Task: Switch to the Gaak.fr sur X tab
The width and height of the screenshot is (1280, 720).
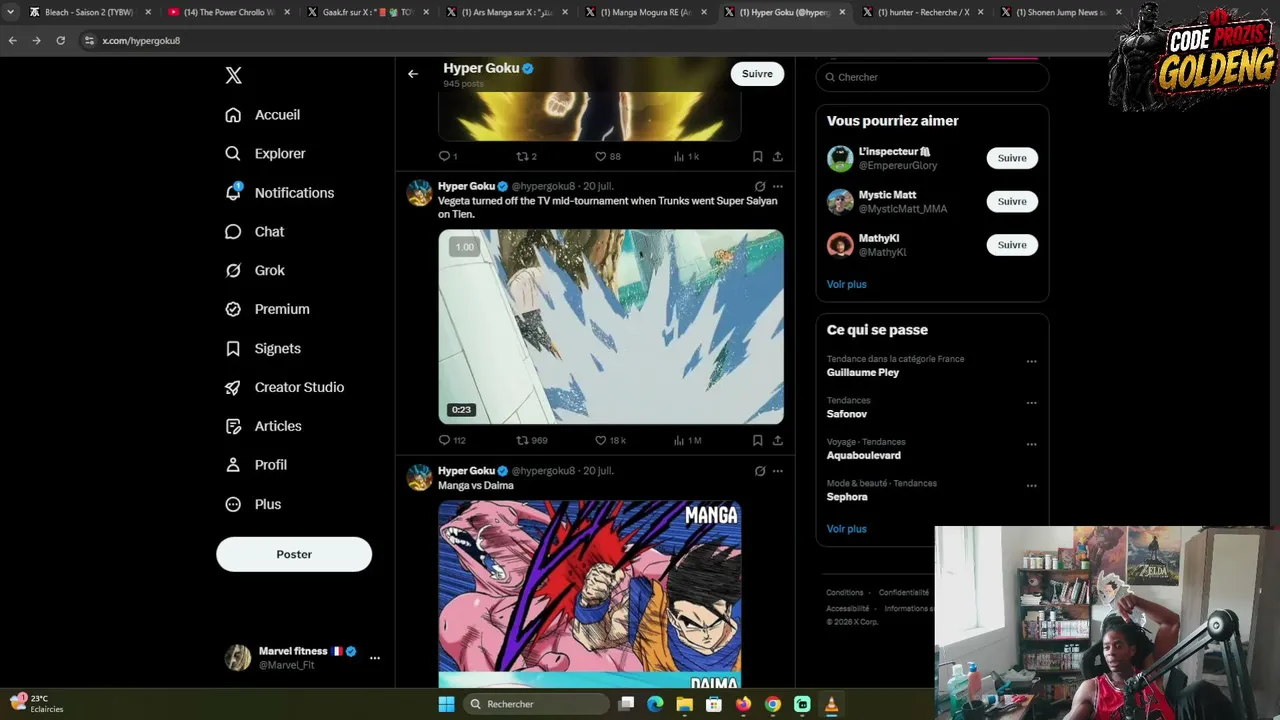Action: (x=367, y=12)
